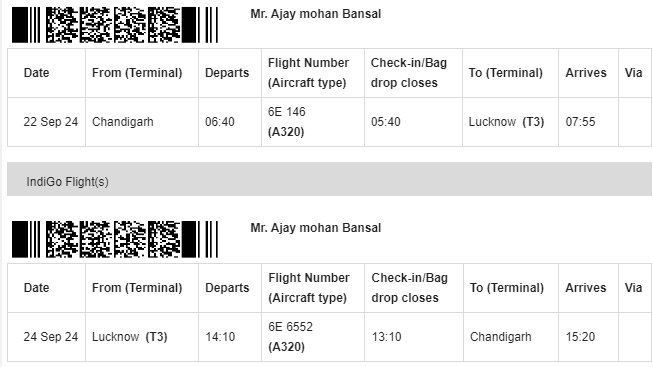This screenshot has height=367, width=653.
Task: Click check-in closing time 13:10
Action: 386,337
